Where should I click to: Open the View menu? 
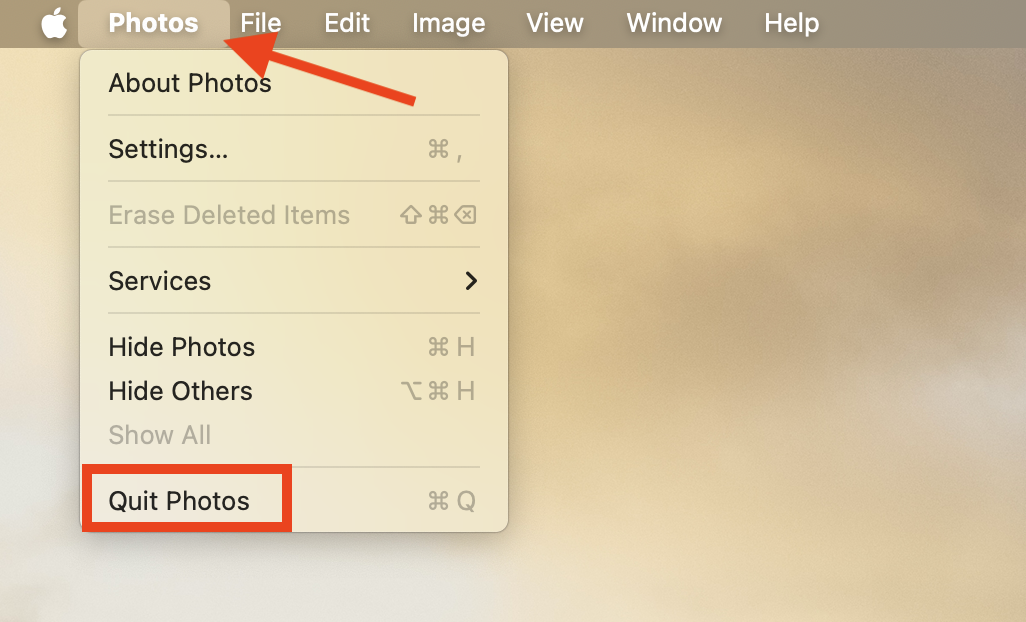pyautogui.click(x=554, y=22)
